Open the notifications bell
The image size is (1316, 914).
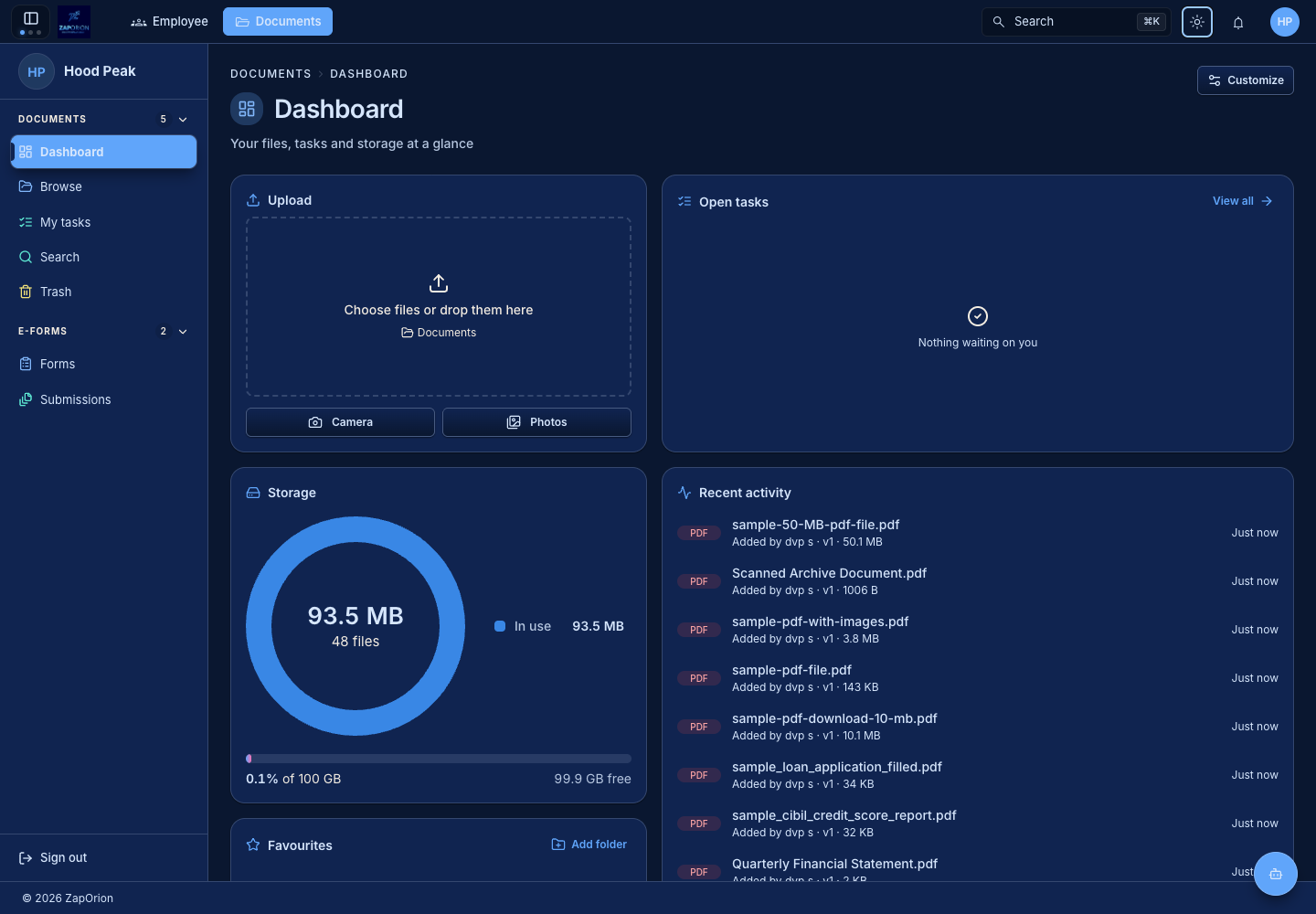[x=1238, y=22]
